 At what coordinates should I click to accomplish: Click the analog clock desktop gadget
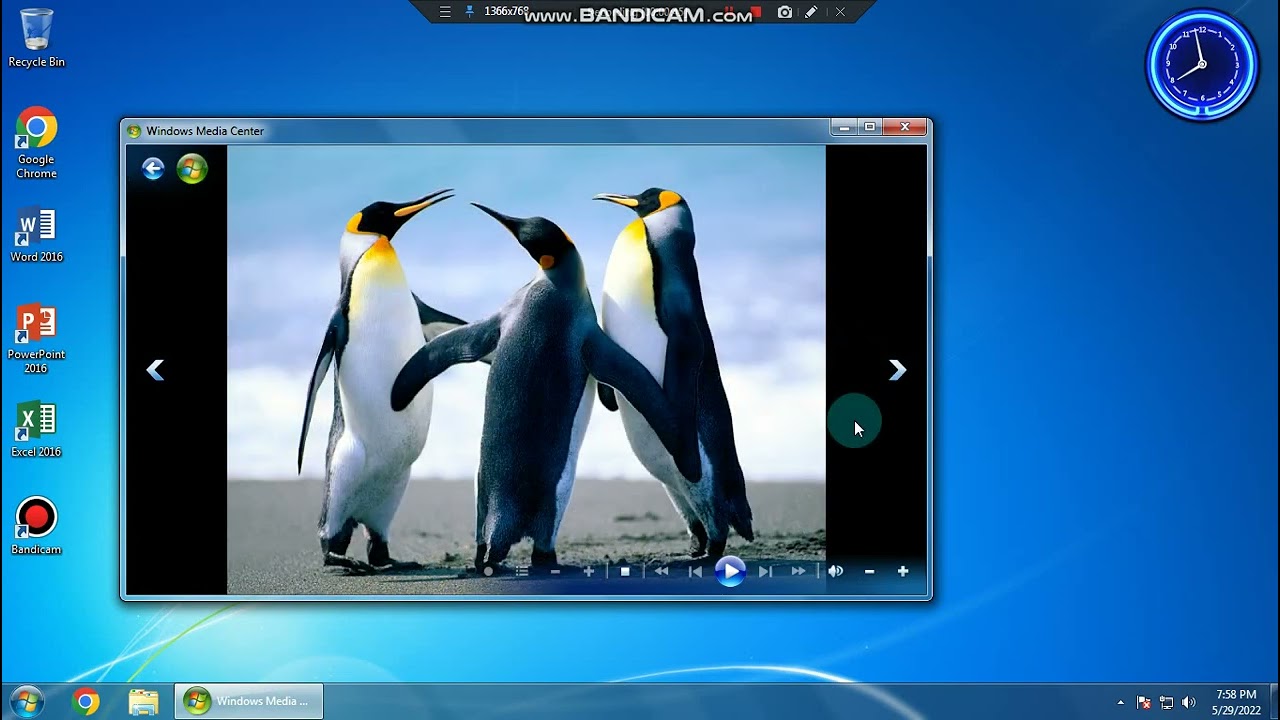1202,65
